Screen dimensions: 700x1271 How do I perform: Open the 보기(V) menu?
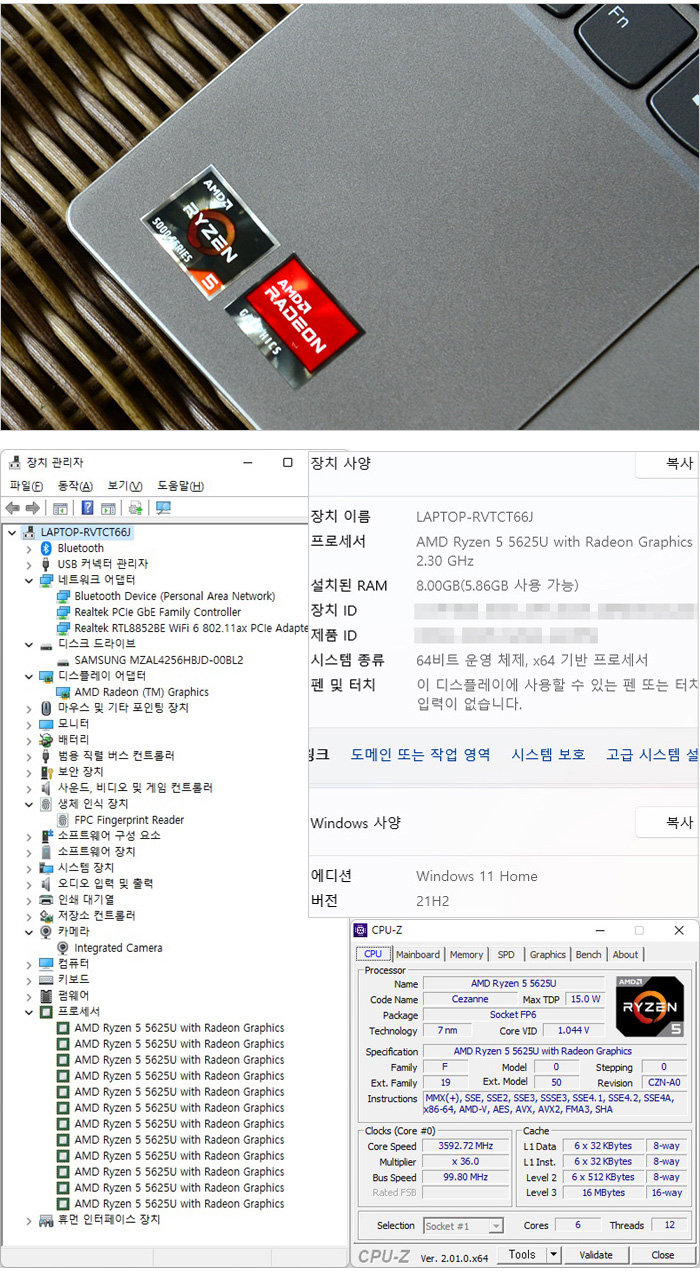(x=125, y=486)
